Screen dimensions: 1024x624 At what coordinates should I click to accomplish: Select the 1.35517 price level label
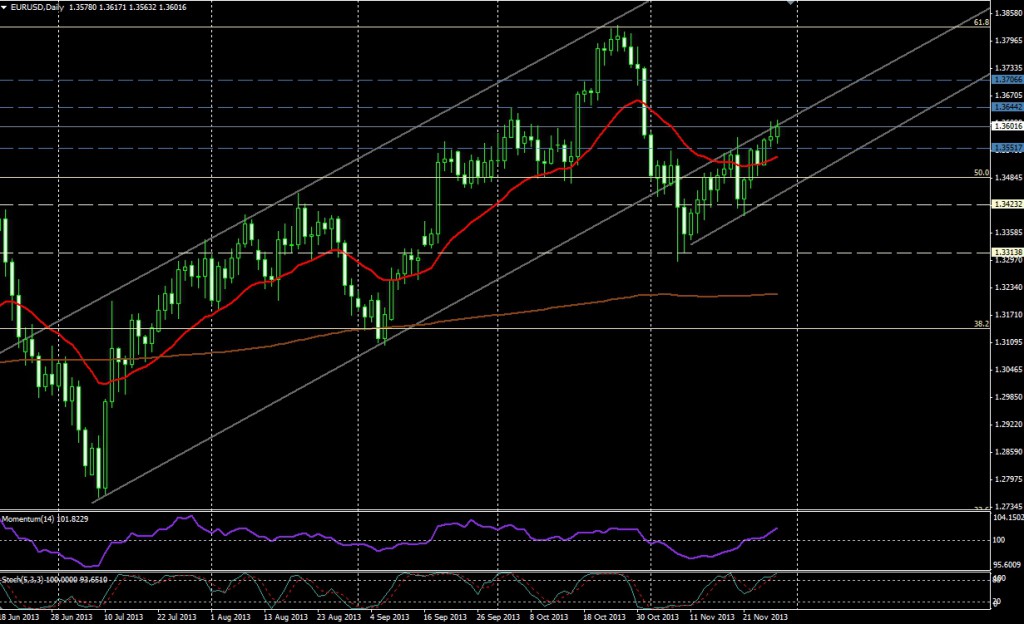coord(1006,148)
